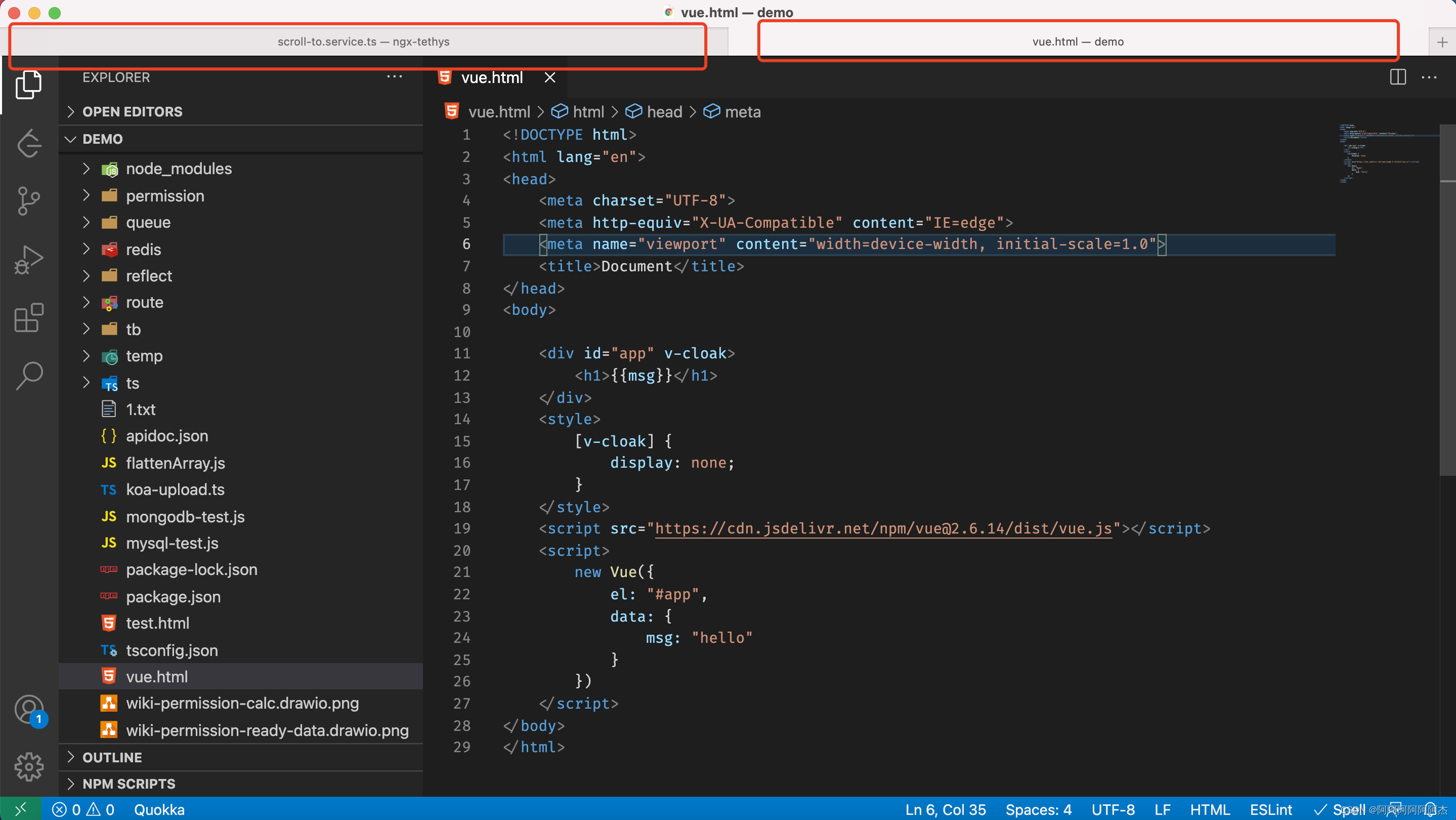This screenshot has height=820, width=1456.
Task: Open package.json file
Action: (241, 597)
